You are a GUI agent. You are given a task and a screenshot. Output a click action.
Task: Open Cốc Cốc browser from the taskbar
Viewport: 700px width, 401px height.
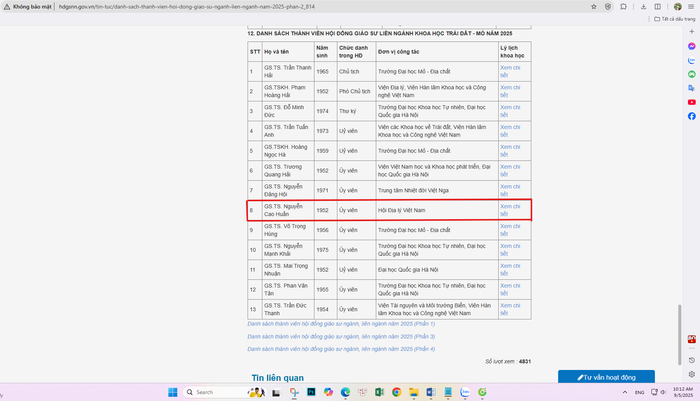[482, 392]
